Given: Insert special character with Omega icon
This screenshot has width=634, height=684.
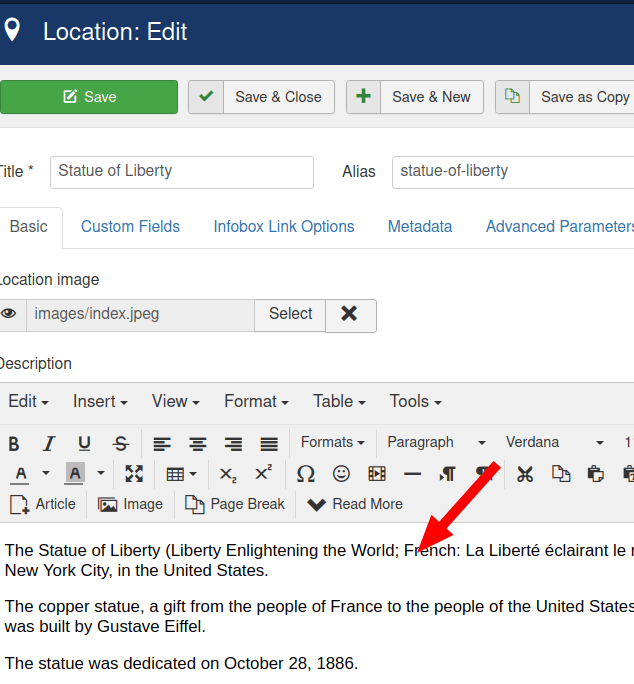Looking at the screenshot, I should (x=305, y=474).
